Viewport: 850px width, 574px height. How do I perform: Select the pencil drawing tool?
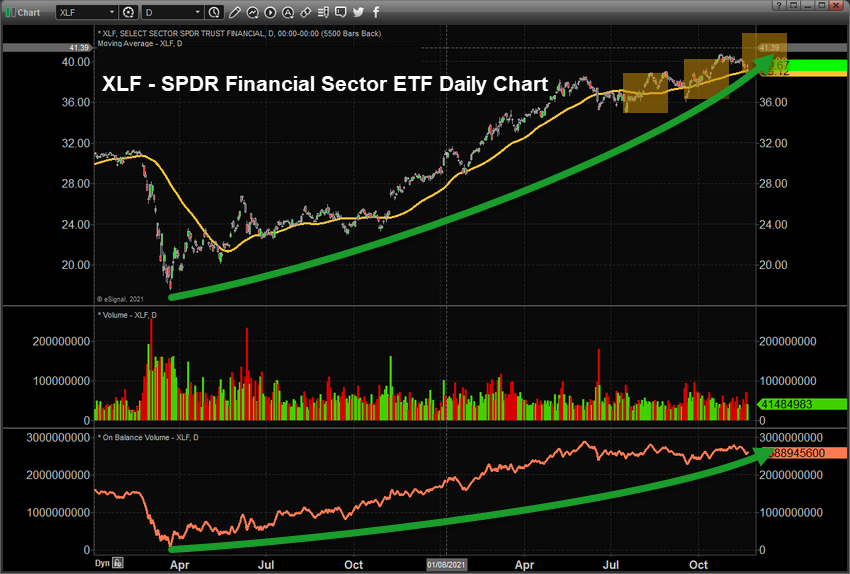click(x=235, y=12)
